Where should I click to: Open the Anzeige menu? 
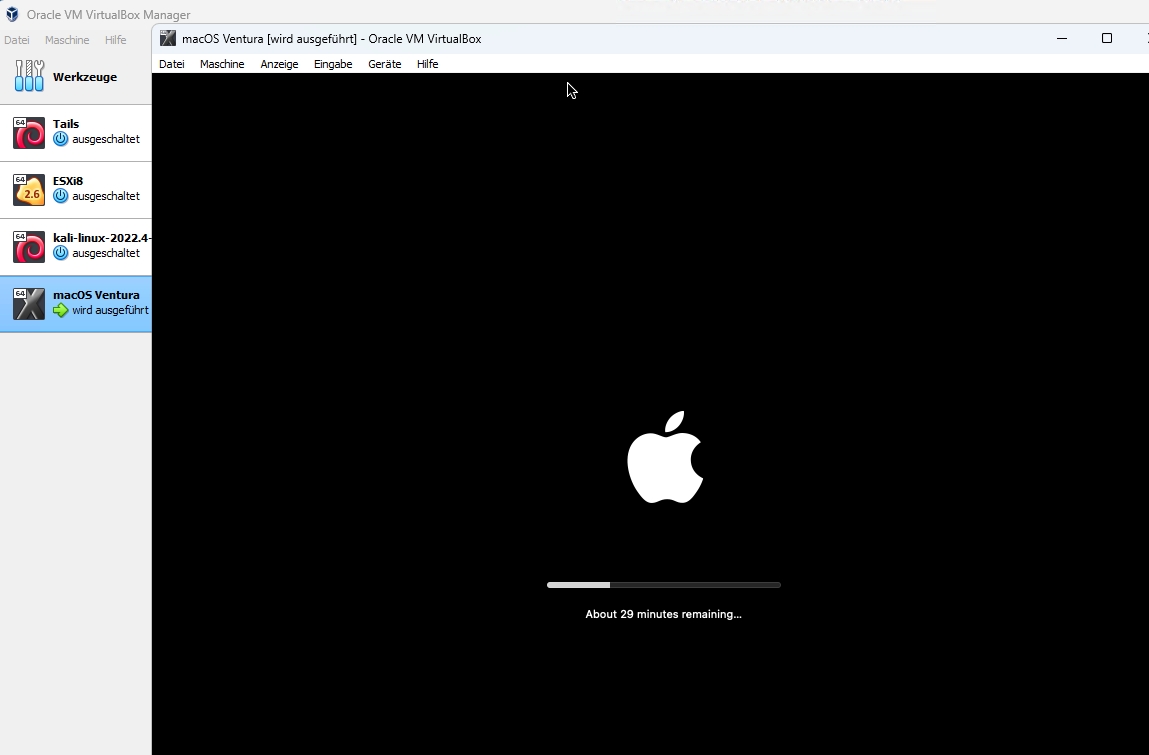279,64
